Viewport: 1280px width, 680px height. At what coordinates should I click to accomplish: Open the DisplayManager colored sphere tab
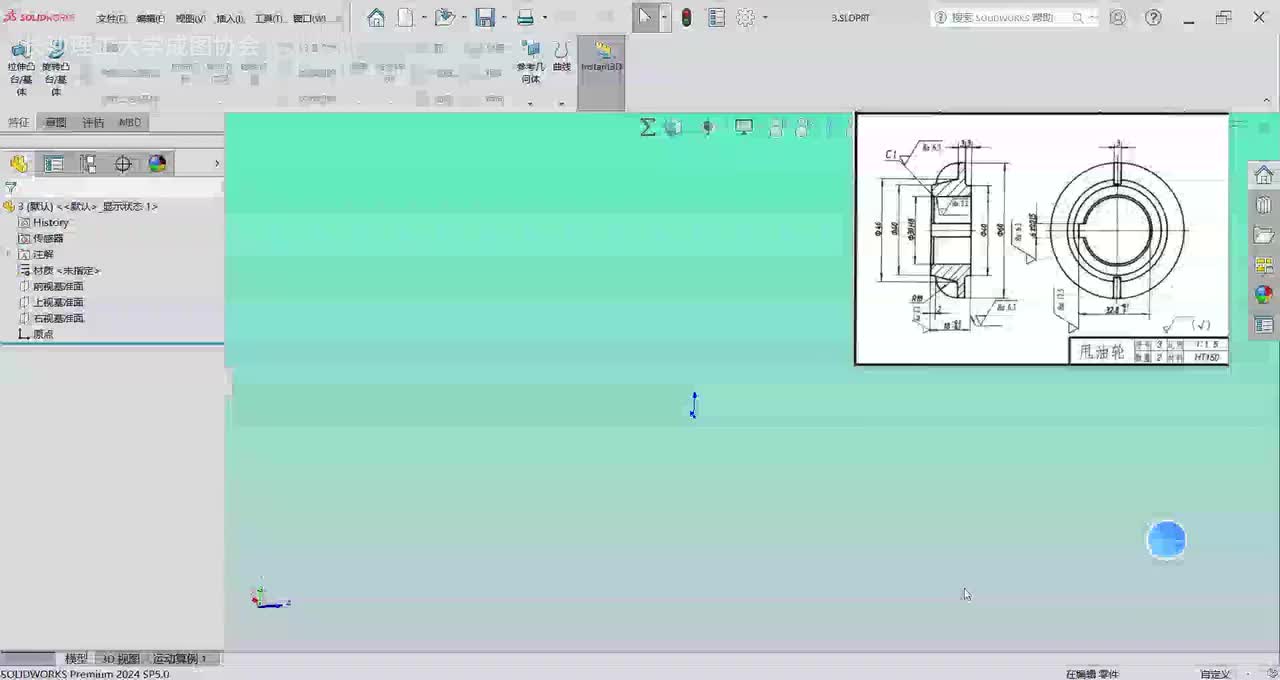(157, 164)
